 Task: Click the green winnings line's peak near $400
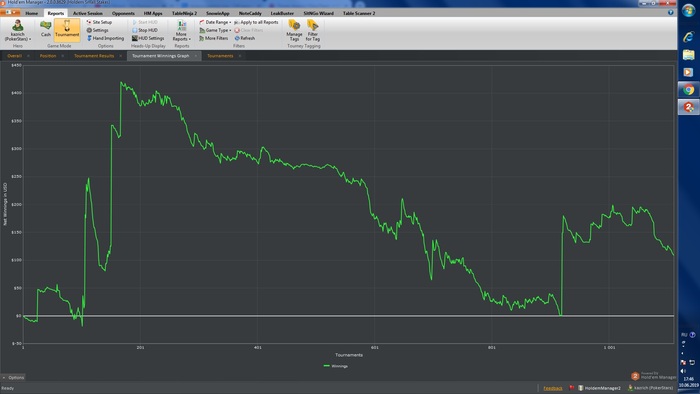pyautogui.click(x=121, y=83)
